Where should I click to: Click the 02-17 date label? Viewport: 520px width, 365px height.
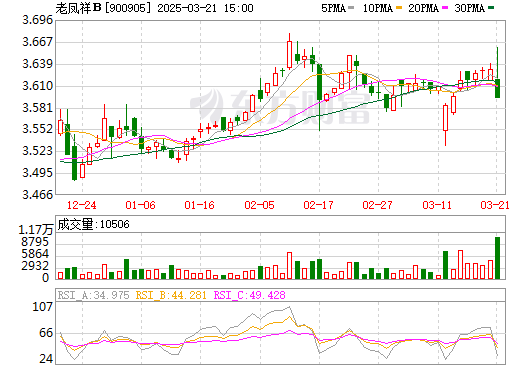click(318, 205)
